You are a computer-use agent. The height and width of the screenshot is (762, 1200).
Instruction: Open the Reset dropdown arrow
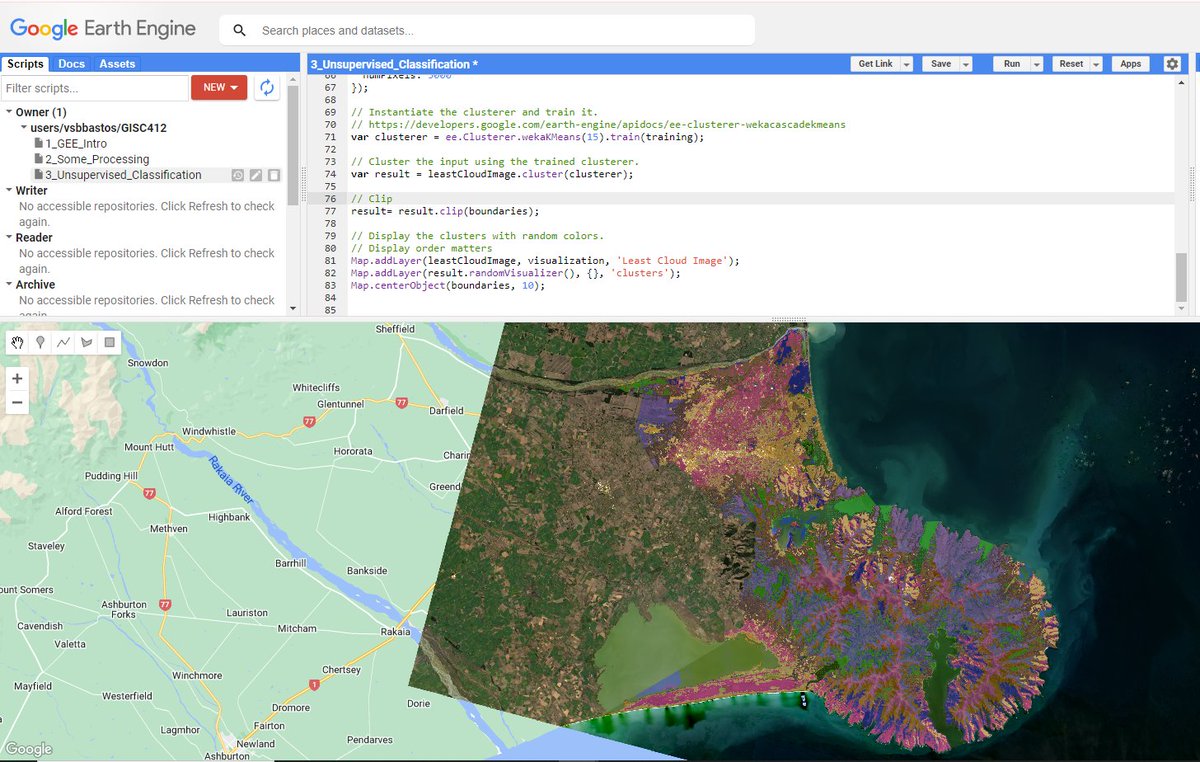tap(1096, 63)
